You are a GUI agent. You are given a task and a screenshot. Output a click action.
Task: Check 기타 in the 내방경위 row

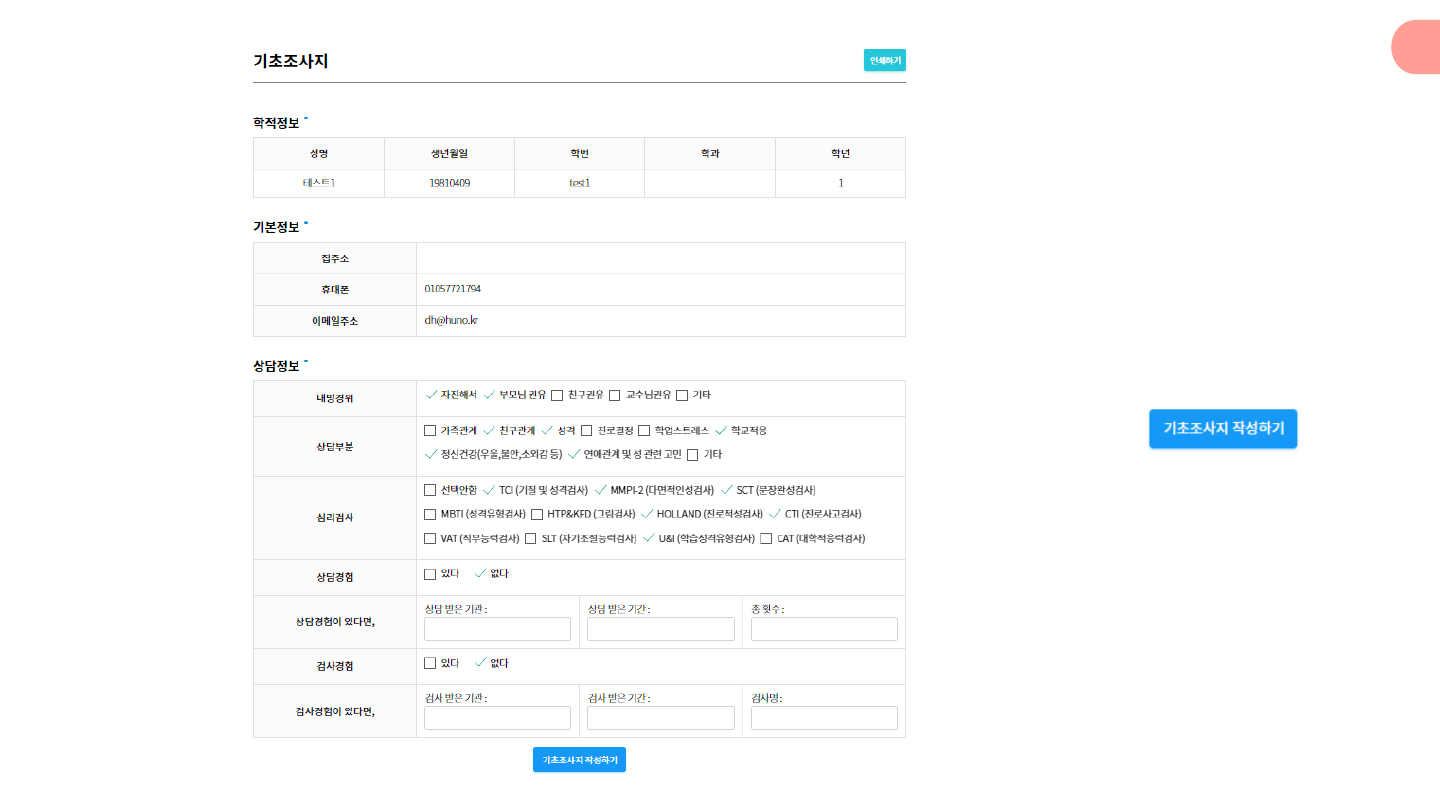pos(682,395)
